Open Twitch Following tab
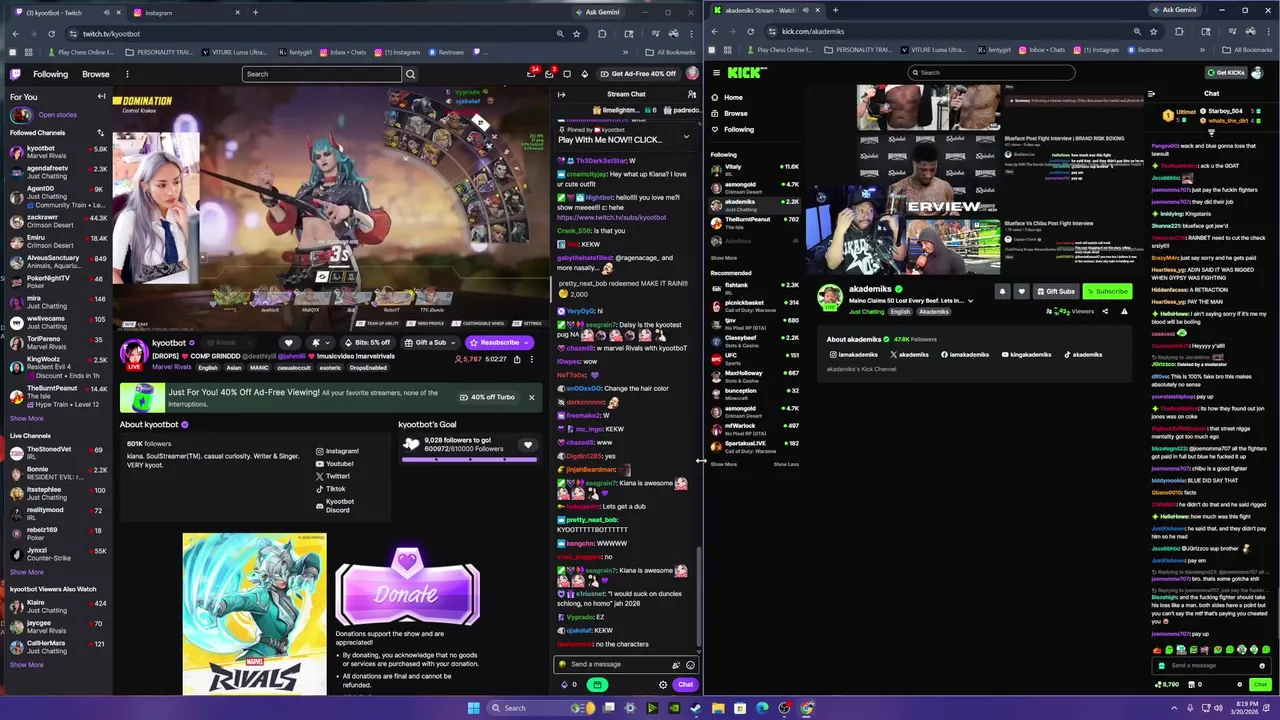Viewport: 1280px width, 720px height. 50,74
